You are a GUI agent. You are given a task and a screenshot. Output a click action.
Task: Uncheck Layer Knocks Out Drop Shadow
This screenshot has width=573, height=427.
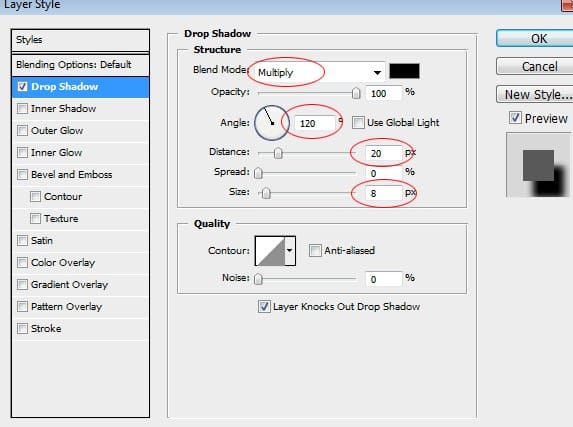tap(264, 306)
